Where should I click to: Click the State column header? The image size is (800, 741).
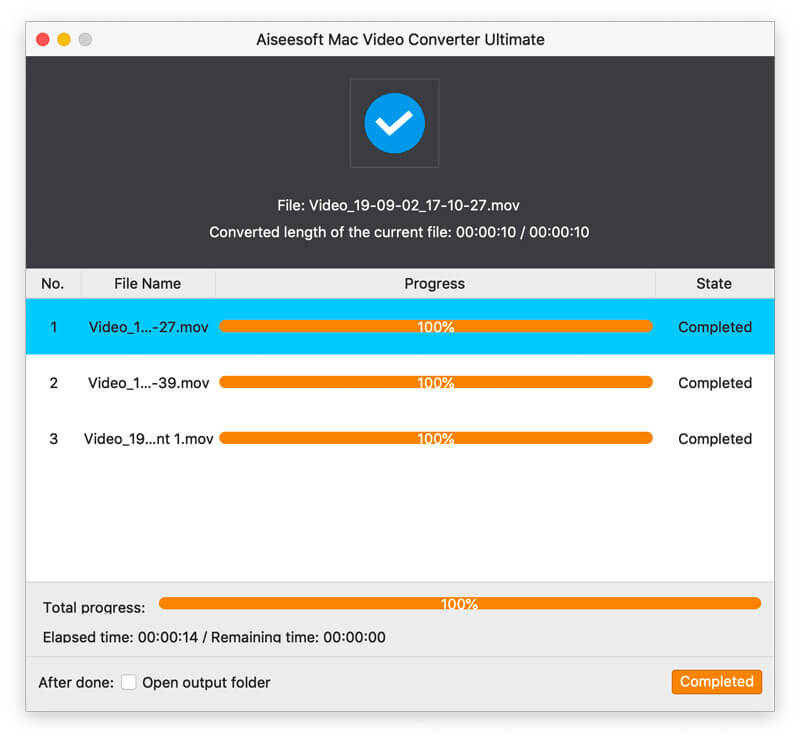tap(714, 283)
